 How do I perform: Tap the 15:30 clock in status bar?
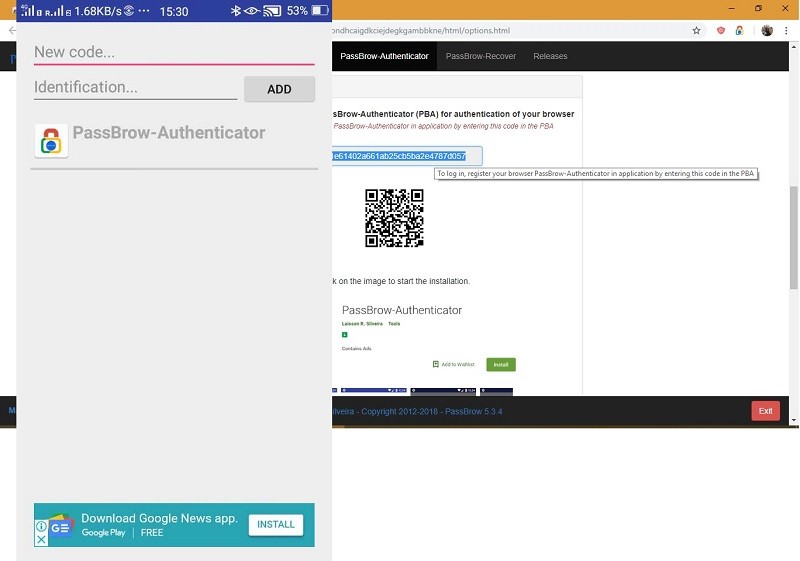(174, 11)
